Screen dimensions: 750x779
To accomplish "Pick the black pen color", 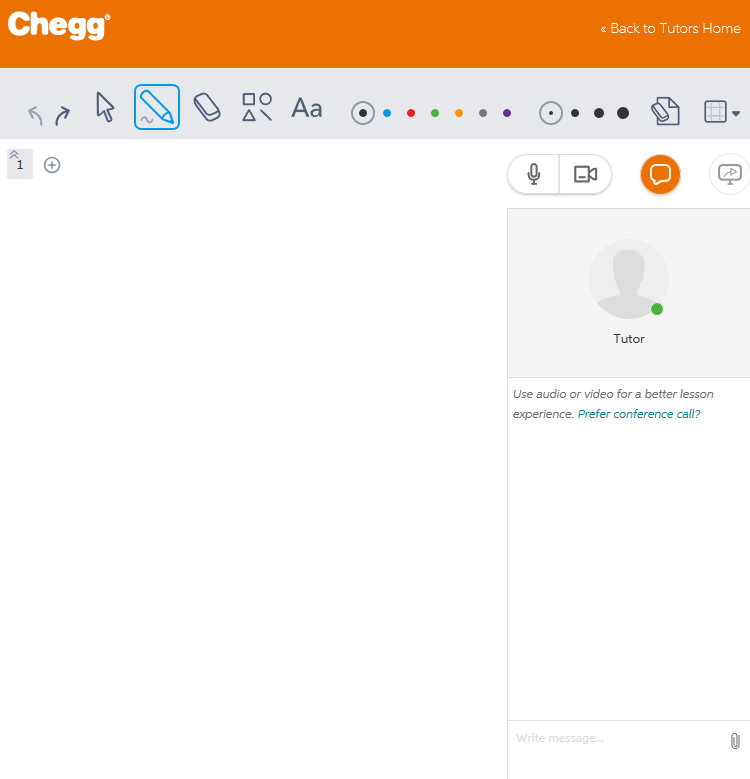I will [363, 113].
